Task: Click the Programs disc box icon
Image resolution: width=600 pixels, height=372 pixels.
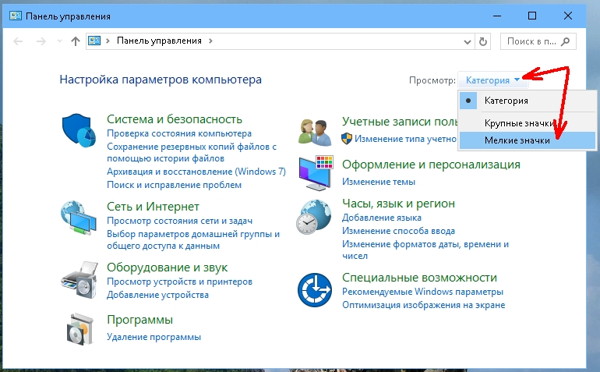Action: click(80, 329)
